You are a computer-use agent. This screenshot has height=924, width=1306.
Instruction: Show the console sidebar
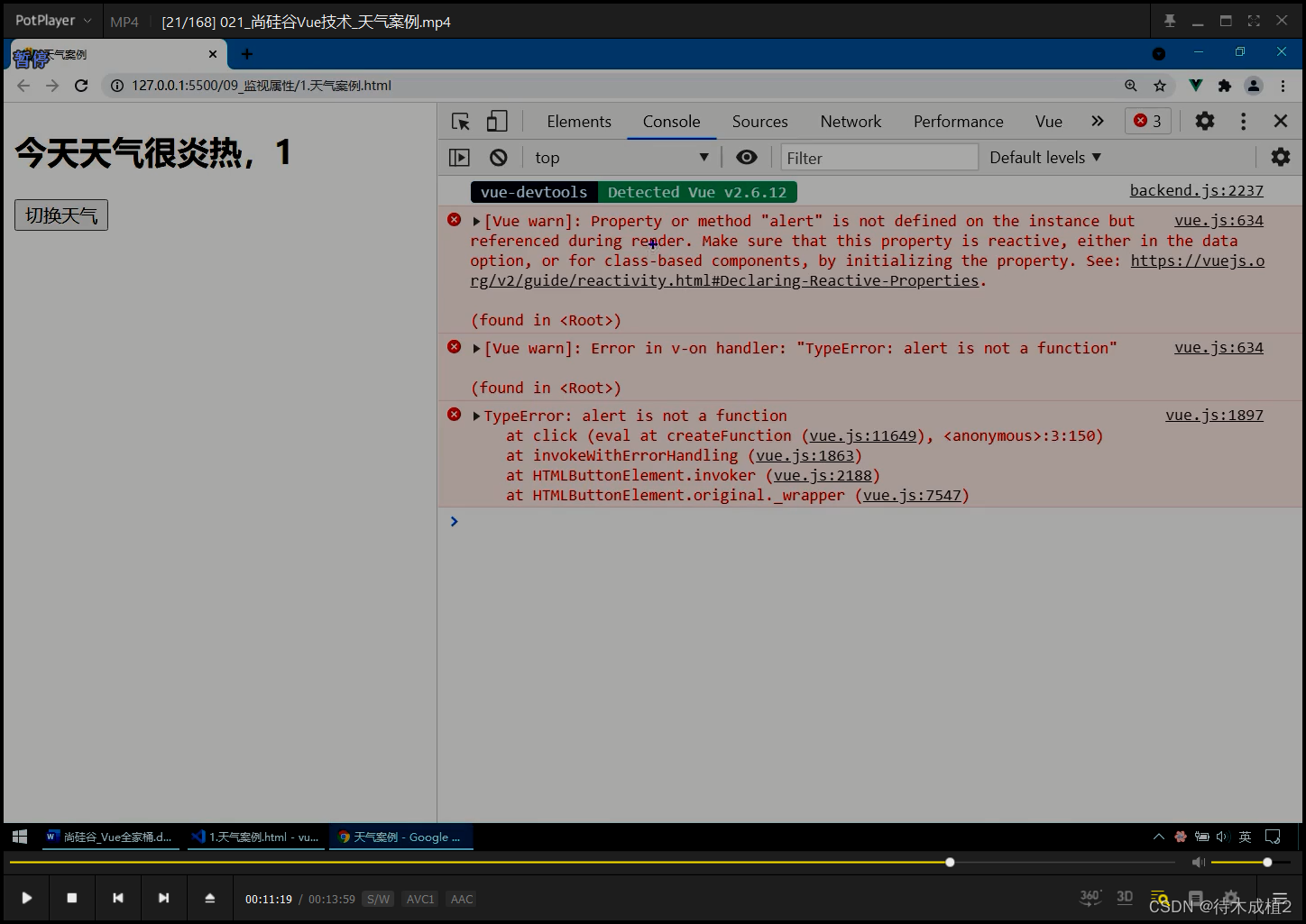coord(459,158)
